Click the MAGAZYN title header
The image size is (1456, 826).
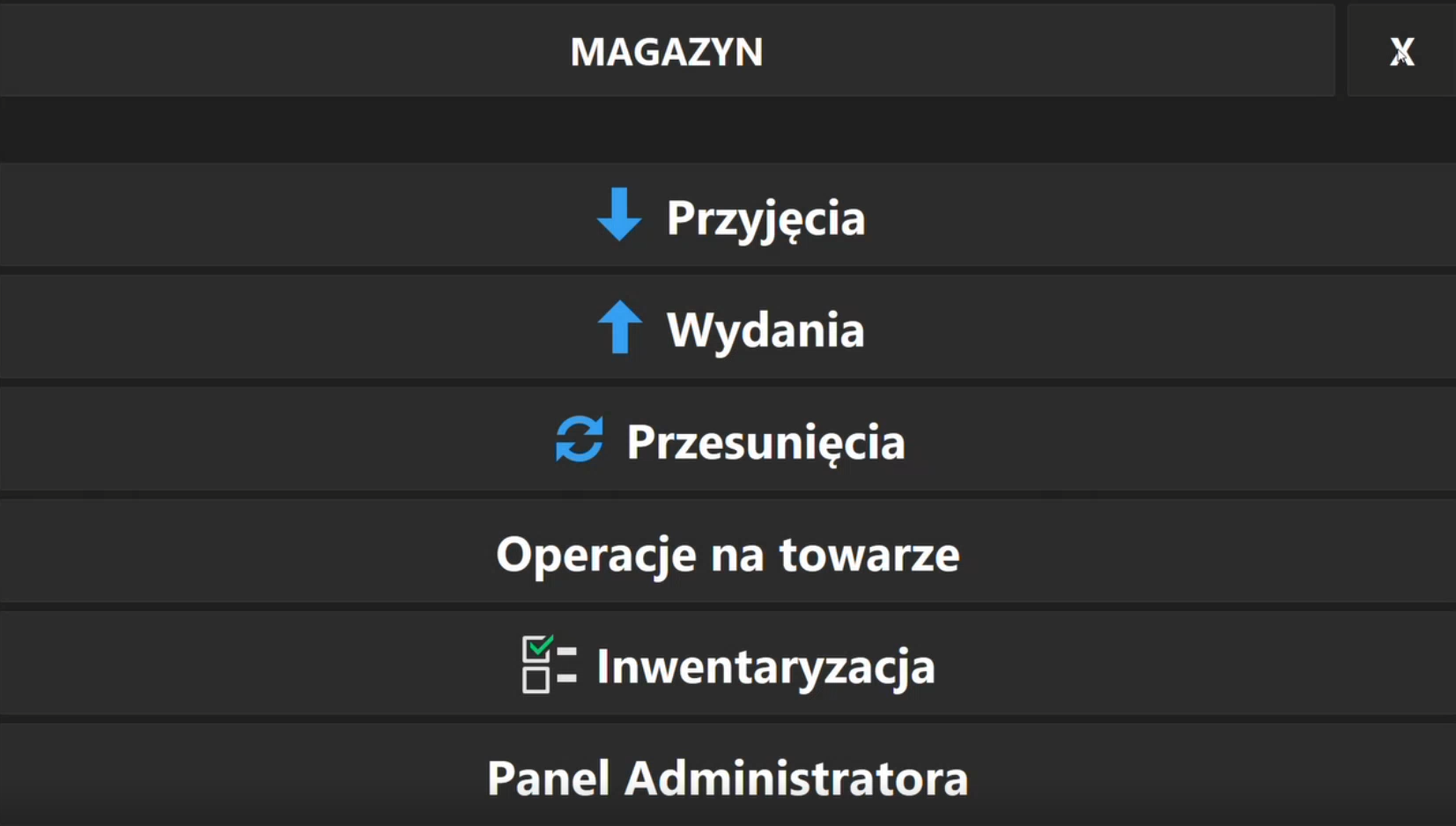667,51
